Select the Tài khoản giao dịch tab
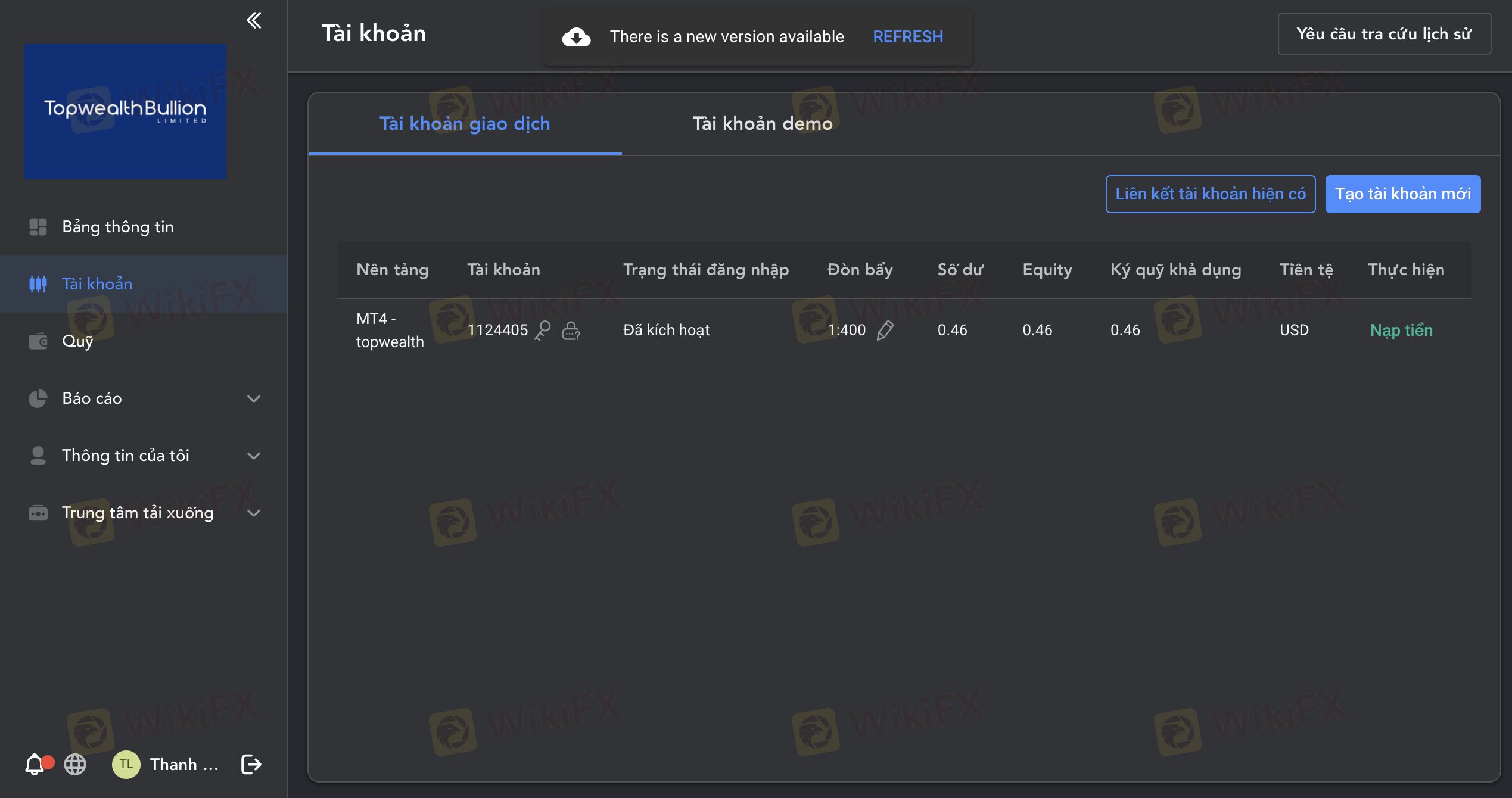The width and height of the screenshot is (1512, 798). click(465, 123)
